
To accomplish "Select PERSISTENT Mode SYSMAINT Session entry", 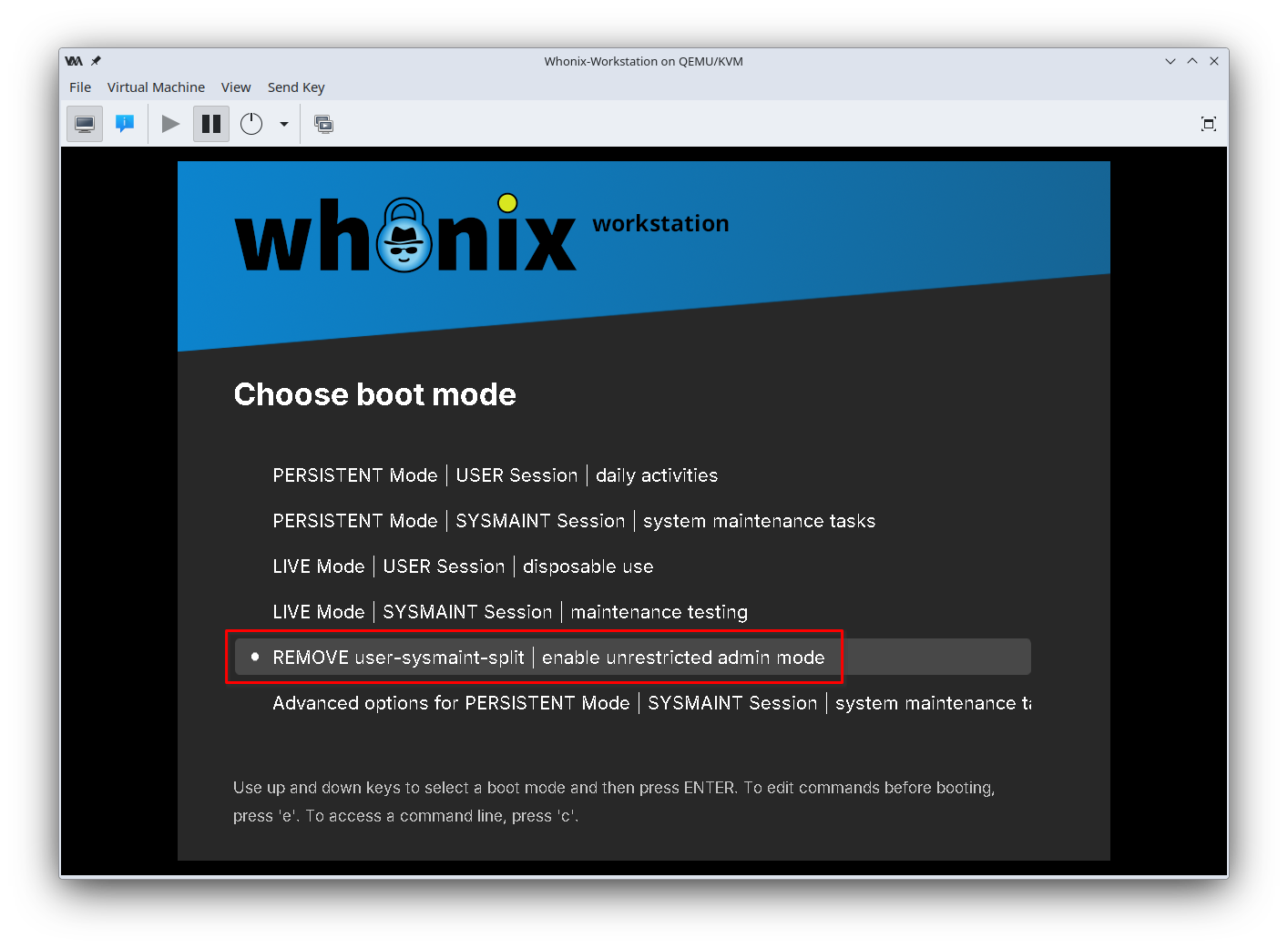I will tap(574, 521).
